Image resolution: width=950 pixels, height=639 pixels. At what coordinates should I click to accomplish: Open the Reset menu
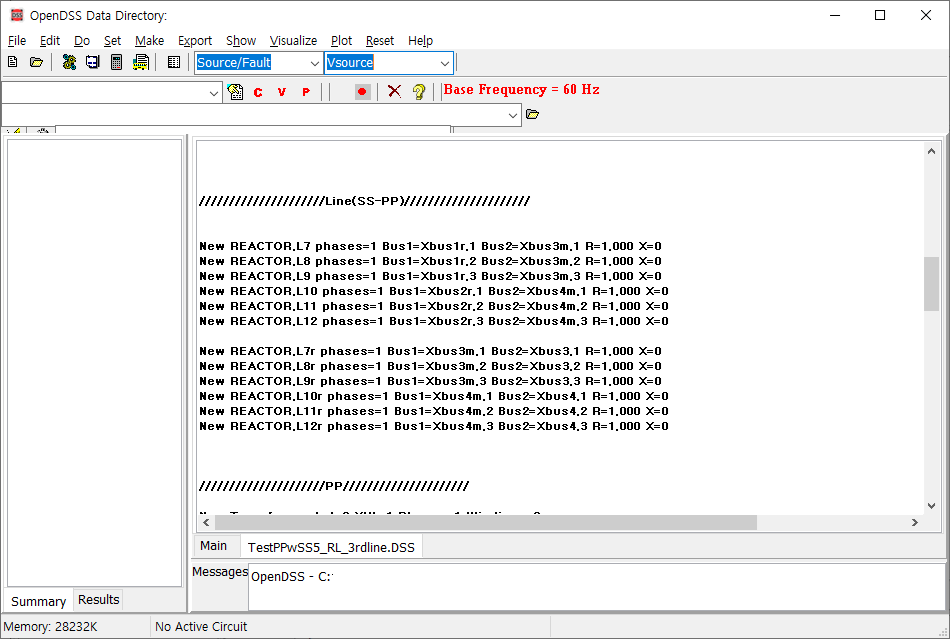[x=380, y=41]
